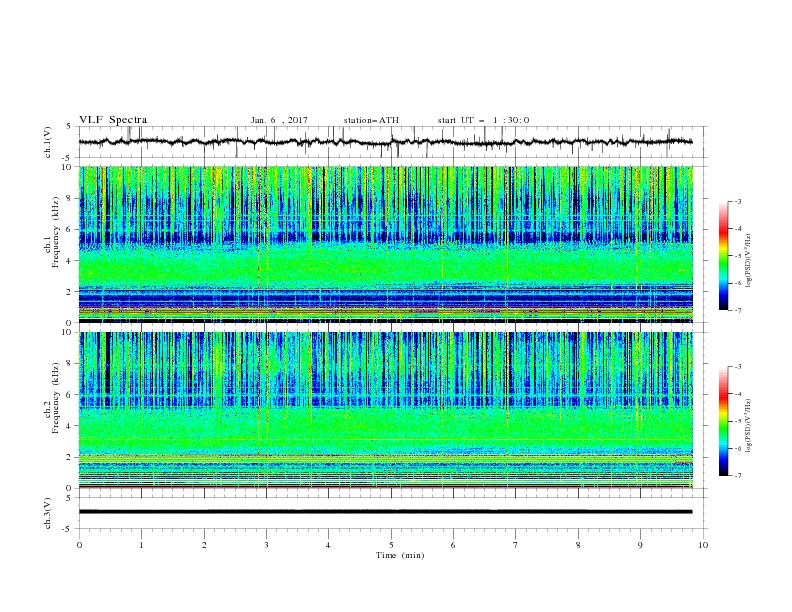Click the "ch.3(V)" waveform axis label

click(x=47, y=513)
